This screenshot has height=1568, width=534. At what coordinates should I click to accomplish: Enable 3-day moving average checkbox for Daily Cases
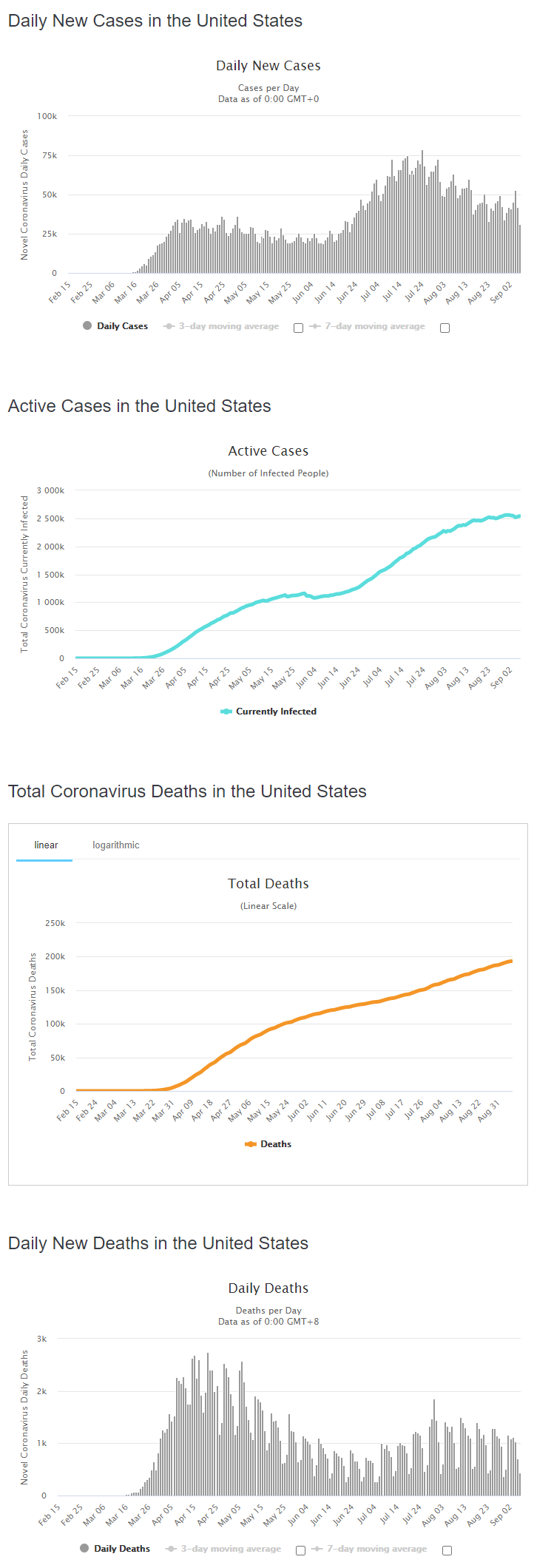[298, 328]
